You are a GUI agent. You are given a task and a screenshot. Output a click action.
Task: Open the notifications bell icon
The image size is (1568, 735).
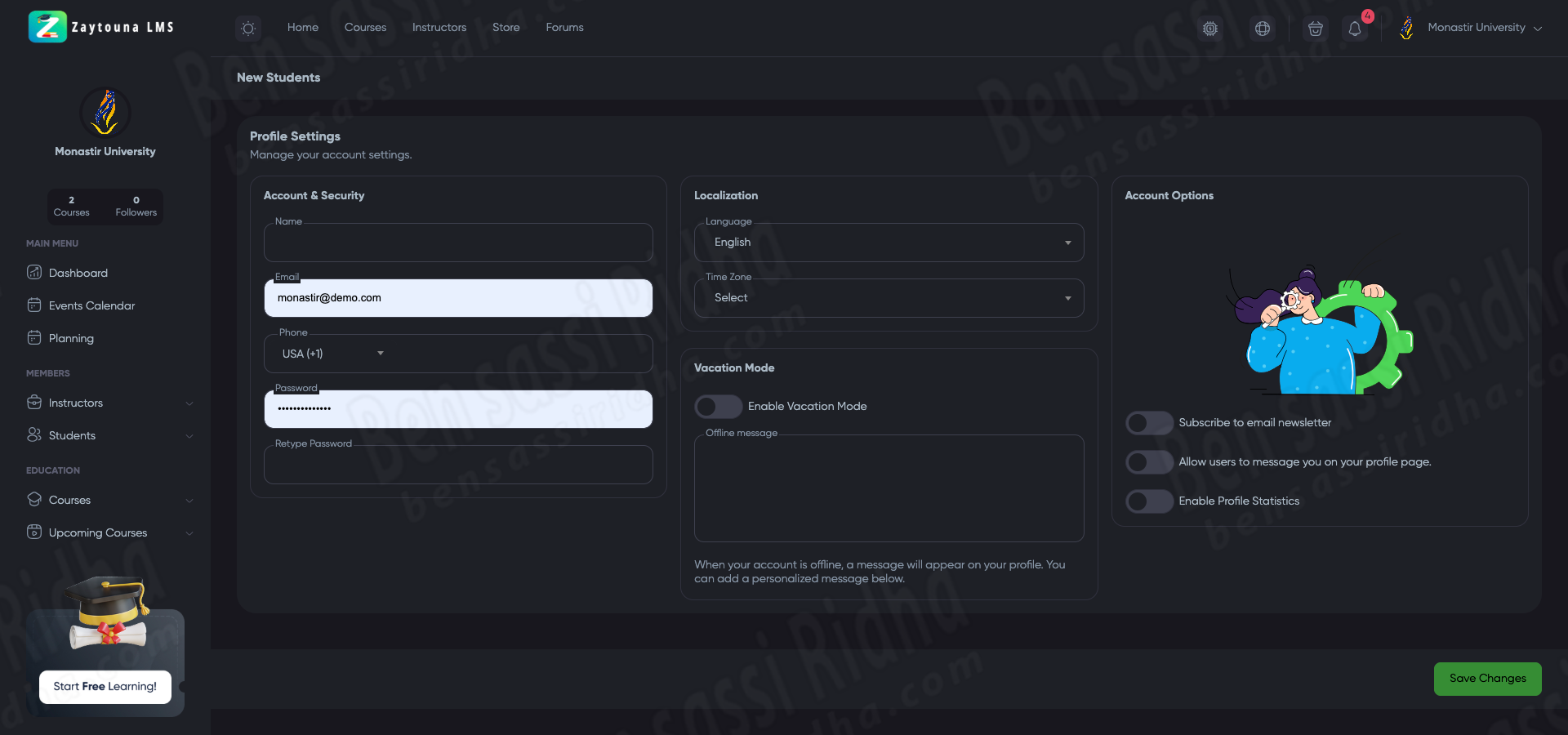[x=1355, y=29]
